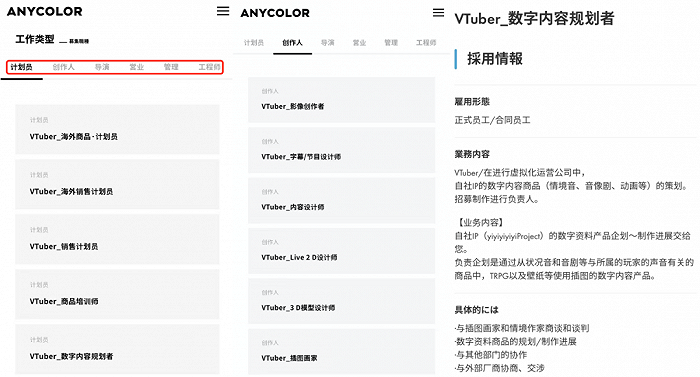Image resolution: width=700 pixels, height=377 pixels.
Task: Switch to the 工程师 tab in the middle panel
Action: click(x=426, y=42)
